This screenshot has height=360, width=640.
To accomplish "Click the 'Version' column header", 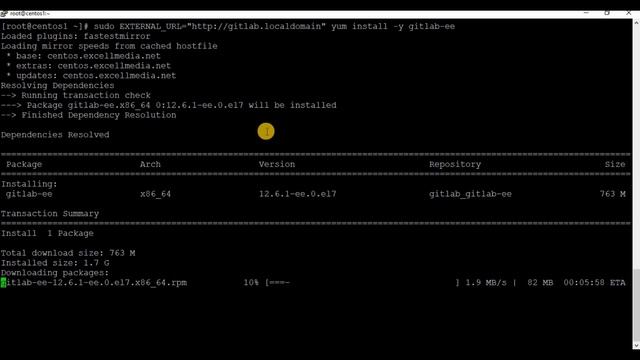I will tap(277, 164).
